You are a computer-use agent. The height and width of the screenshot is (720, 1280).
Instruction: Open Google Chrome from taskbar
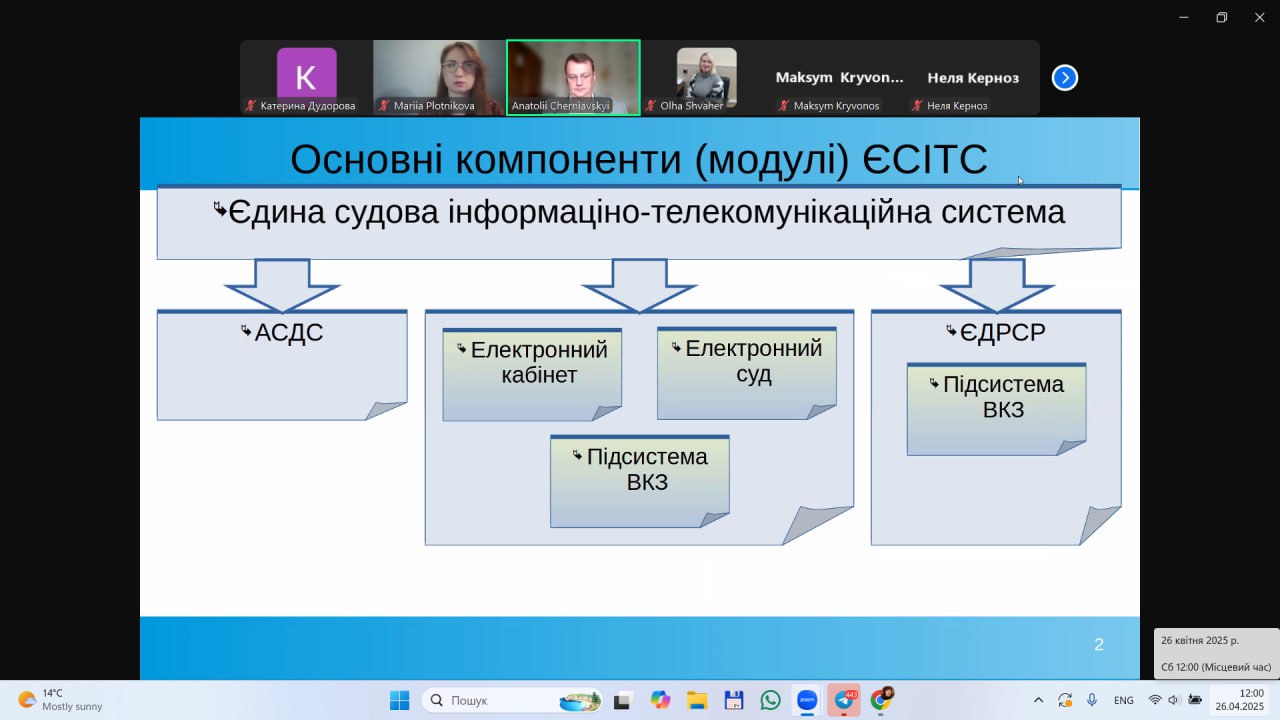(x=881, y=700)
